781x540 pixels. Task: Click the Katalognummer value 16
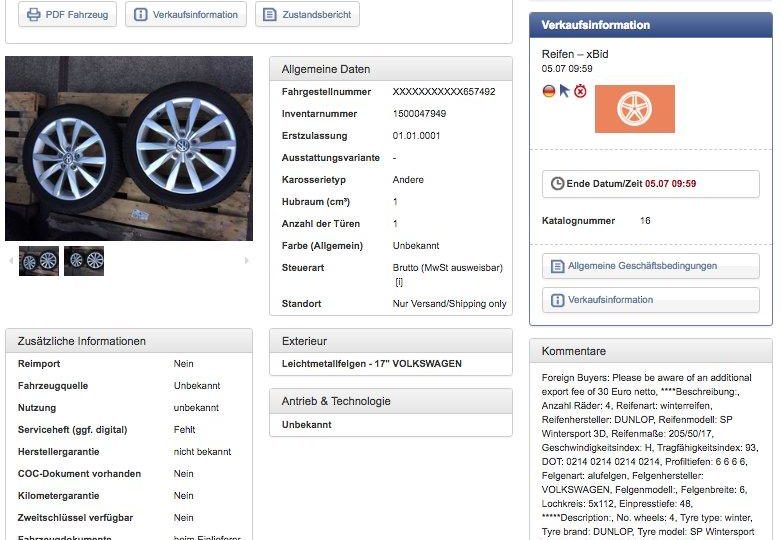click(x=645, y=221)
